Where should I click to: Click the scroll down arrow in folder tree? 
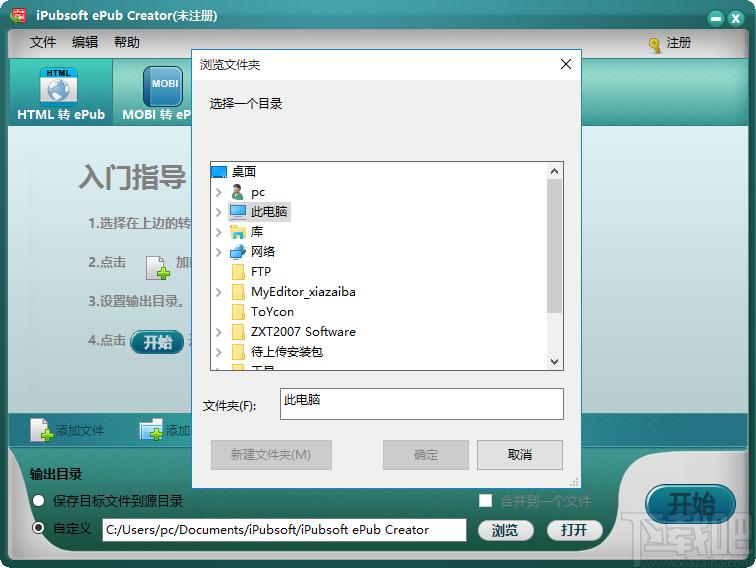[554, 362]
